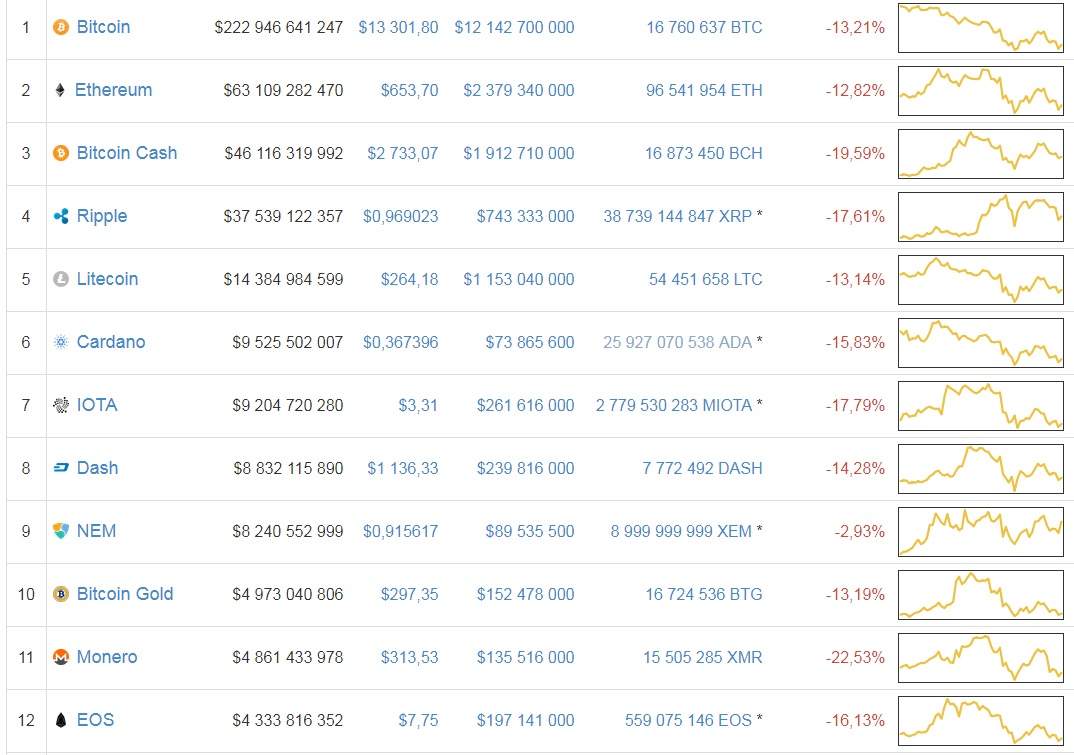Click the Monero logo icon
The image size is (1074, 755).
point(61,657)
